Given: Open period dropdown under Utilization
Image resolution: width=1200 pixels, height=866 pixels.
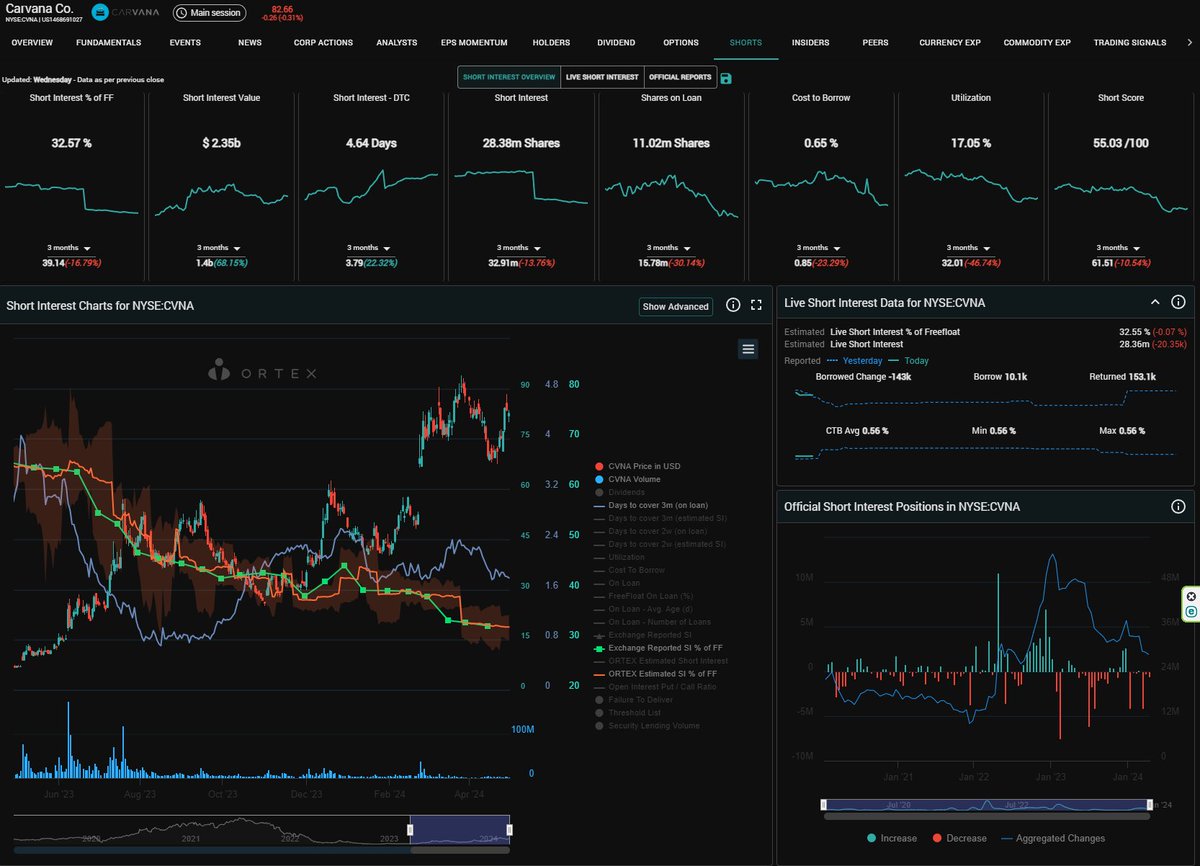Looking at the screenshot, I should click(969, 247).
